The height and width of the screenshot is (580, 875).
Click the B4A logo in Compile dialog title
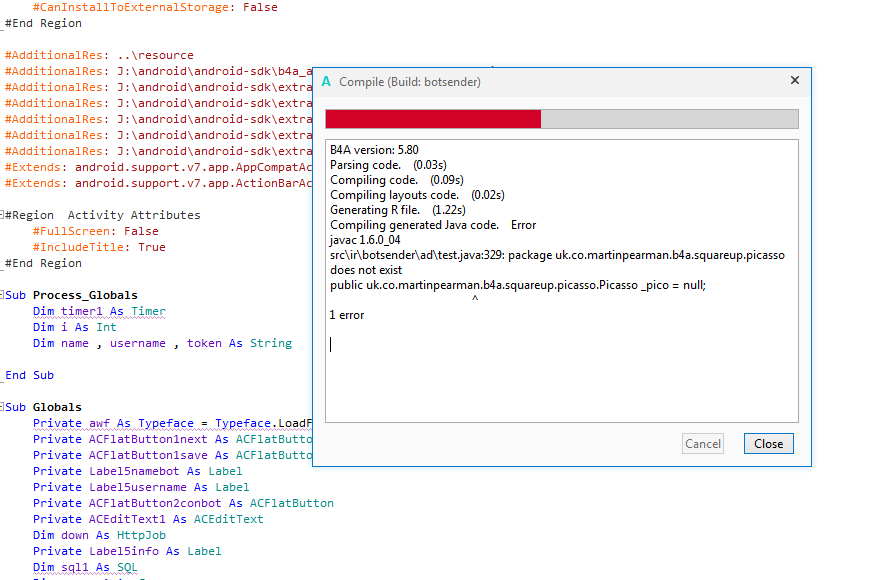tap(326, 81)
